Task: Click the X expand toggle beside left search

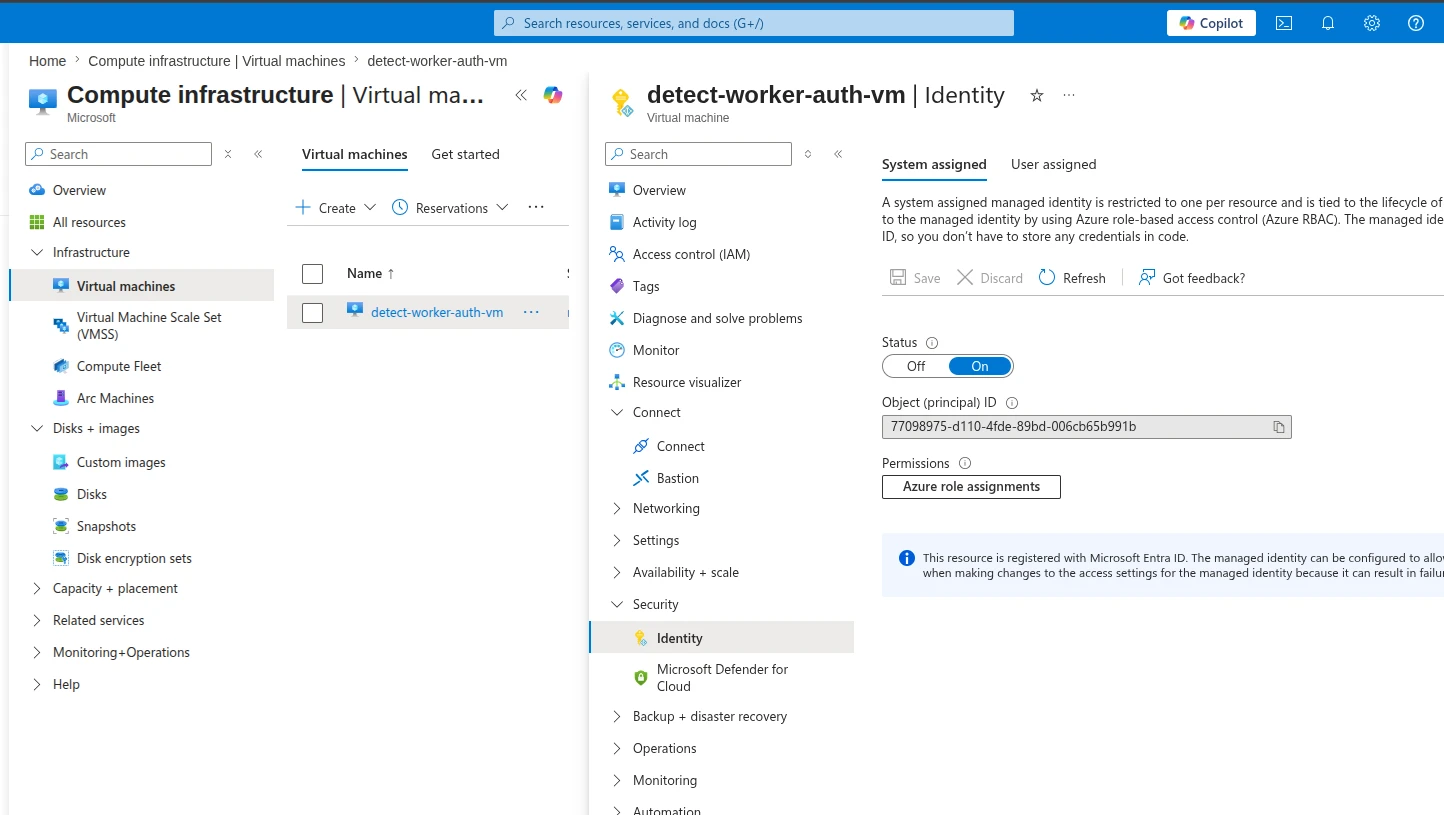Action: (x=228, y=154)
